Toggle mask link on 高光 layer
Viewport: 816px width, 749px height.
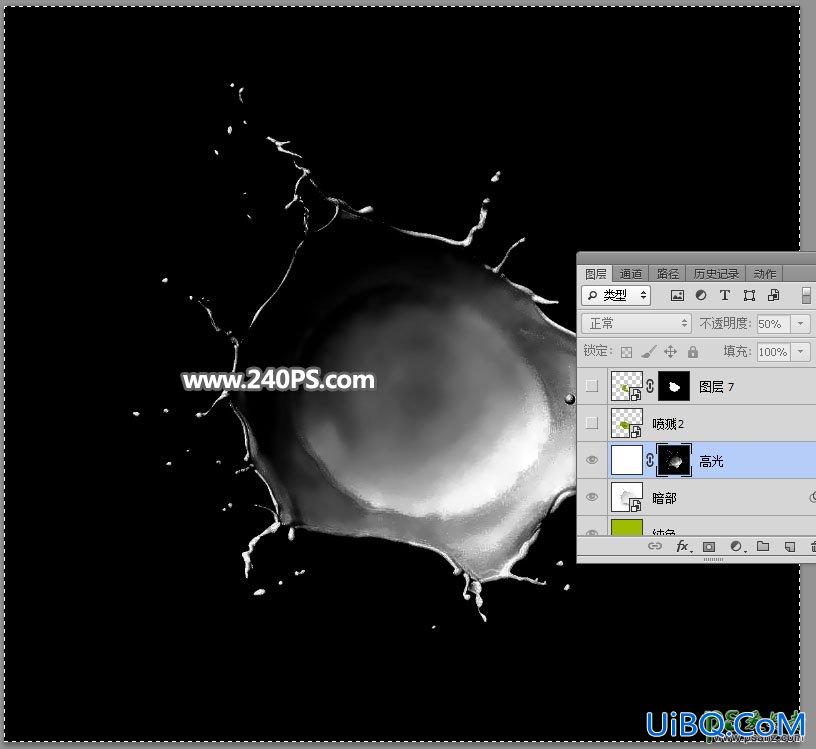click(x=650, y=460)
